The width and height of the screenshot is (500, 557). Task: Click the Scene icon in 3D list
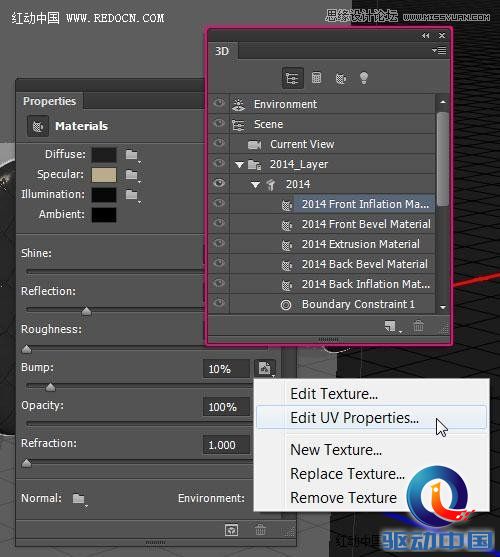click(238, 125)
